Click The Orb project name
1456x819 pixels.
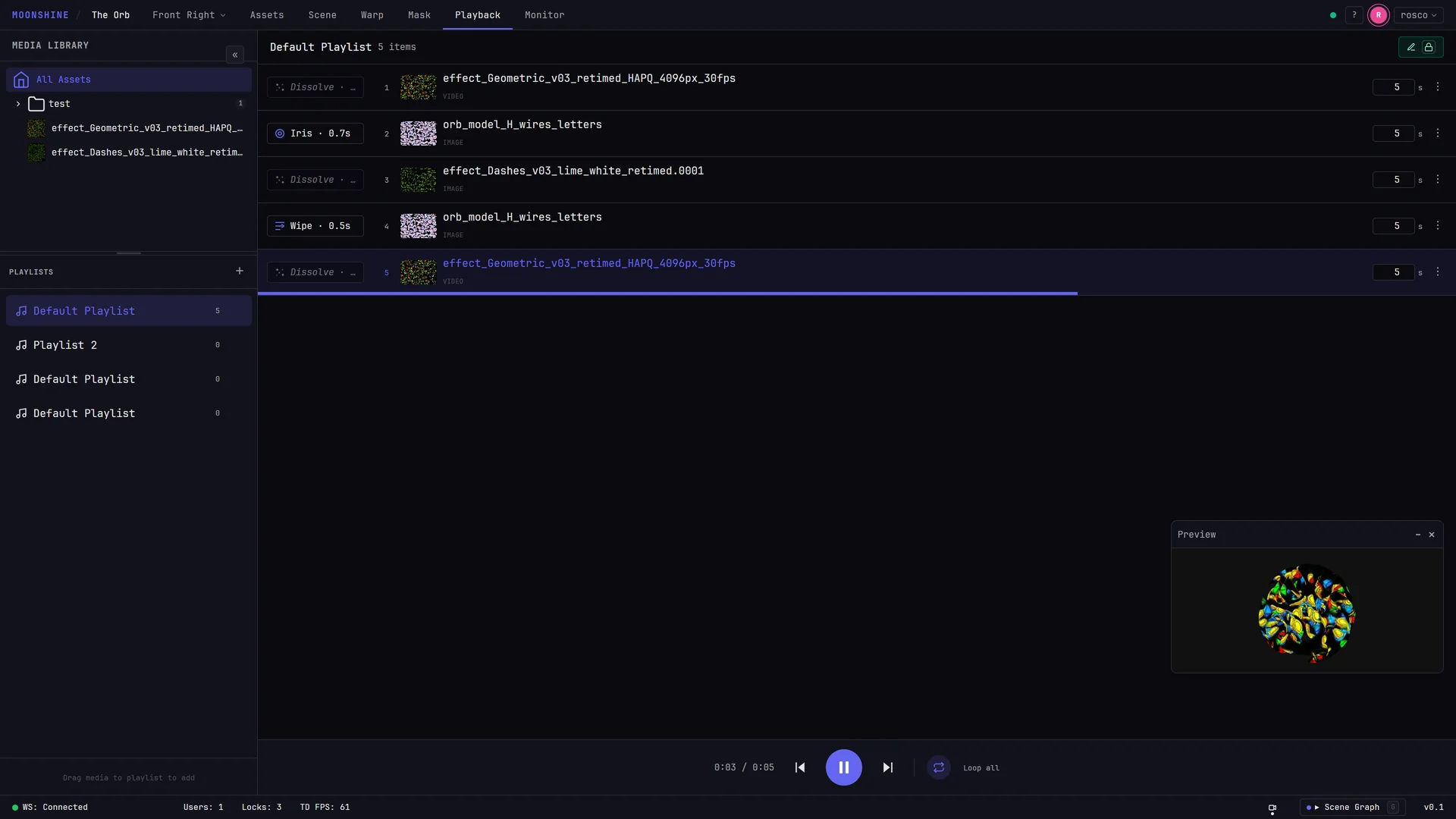[x=111, y=15]
